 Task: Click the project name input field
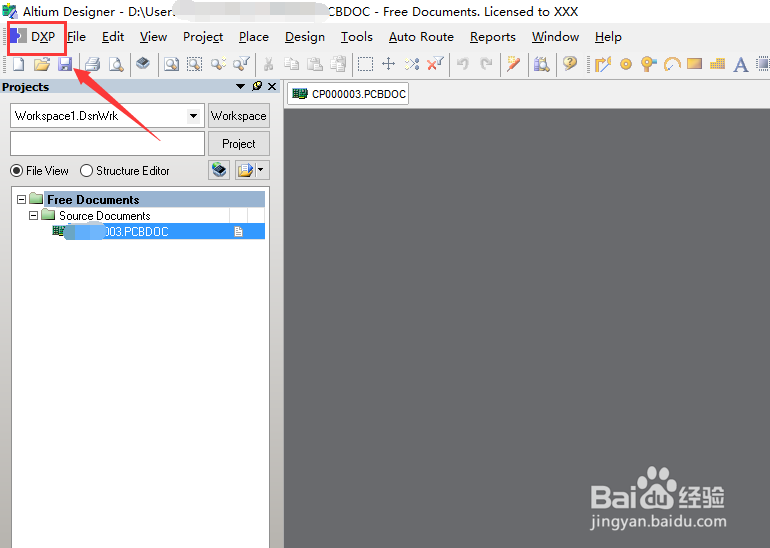[x=108, y=143]
